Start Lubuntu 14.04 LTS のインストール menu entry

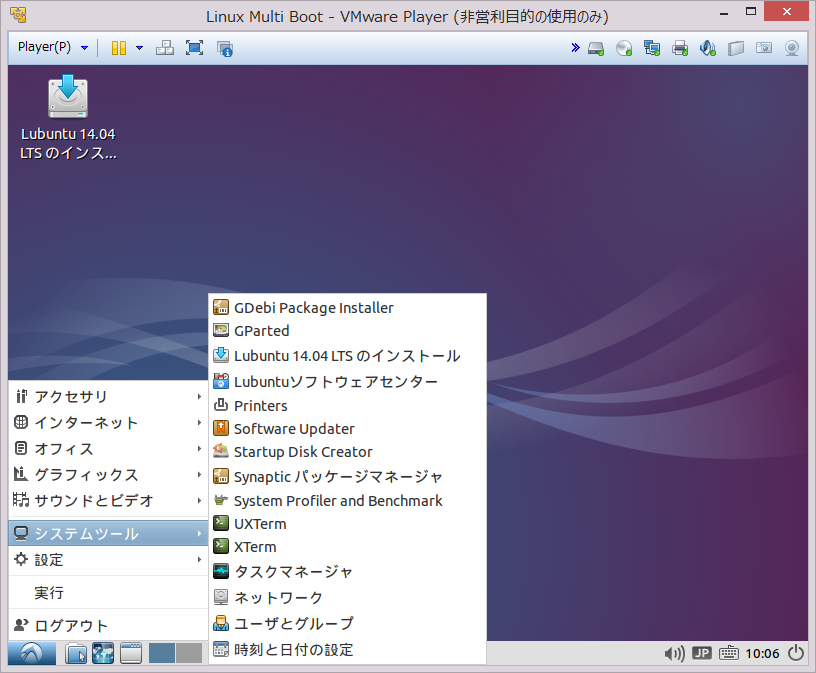click(x=347, y=355)
